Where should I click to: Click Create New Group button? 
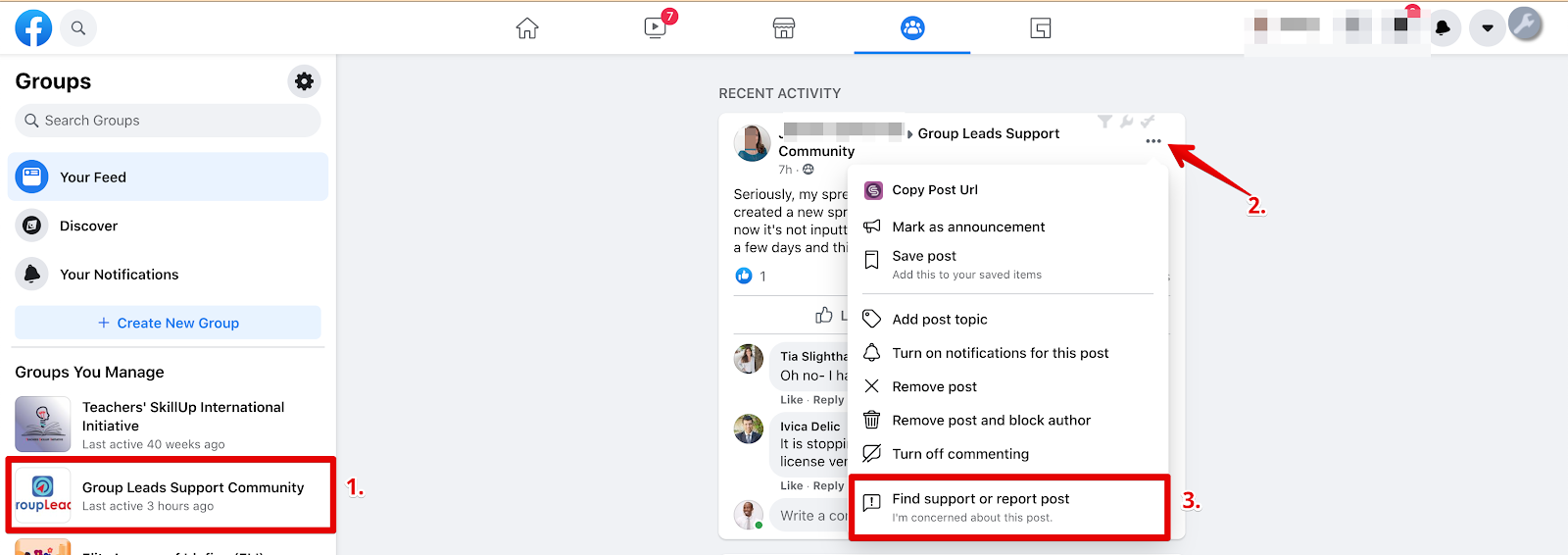point(168,323)
